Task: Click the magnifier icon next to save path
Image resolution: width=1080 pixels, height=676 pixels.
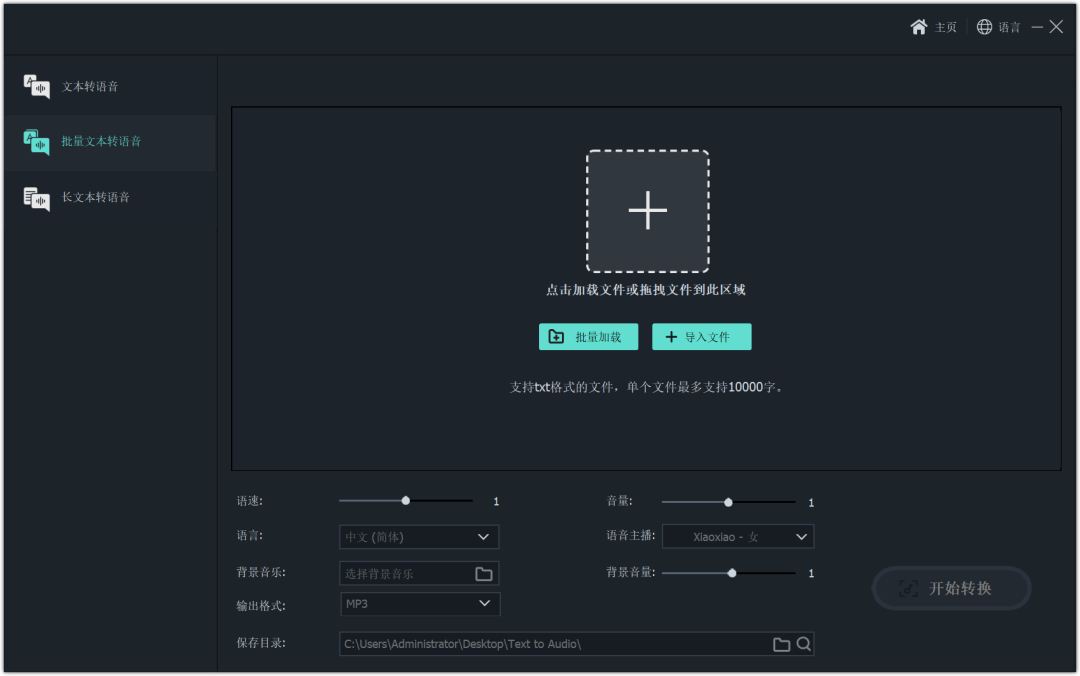Action: point(803,644)
